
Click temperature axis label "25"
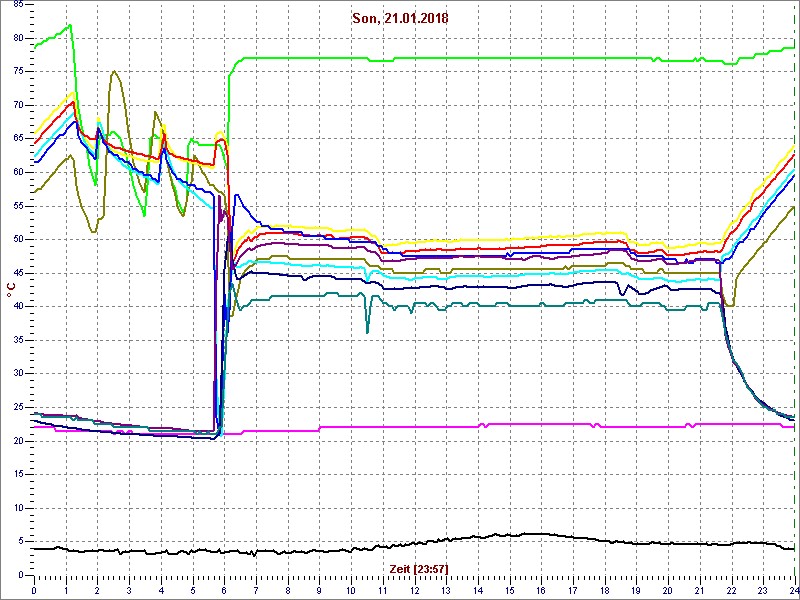17,408
